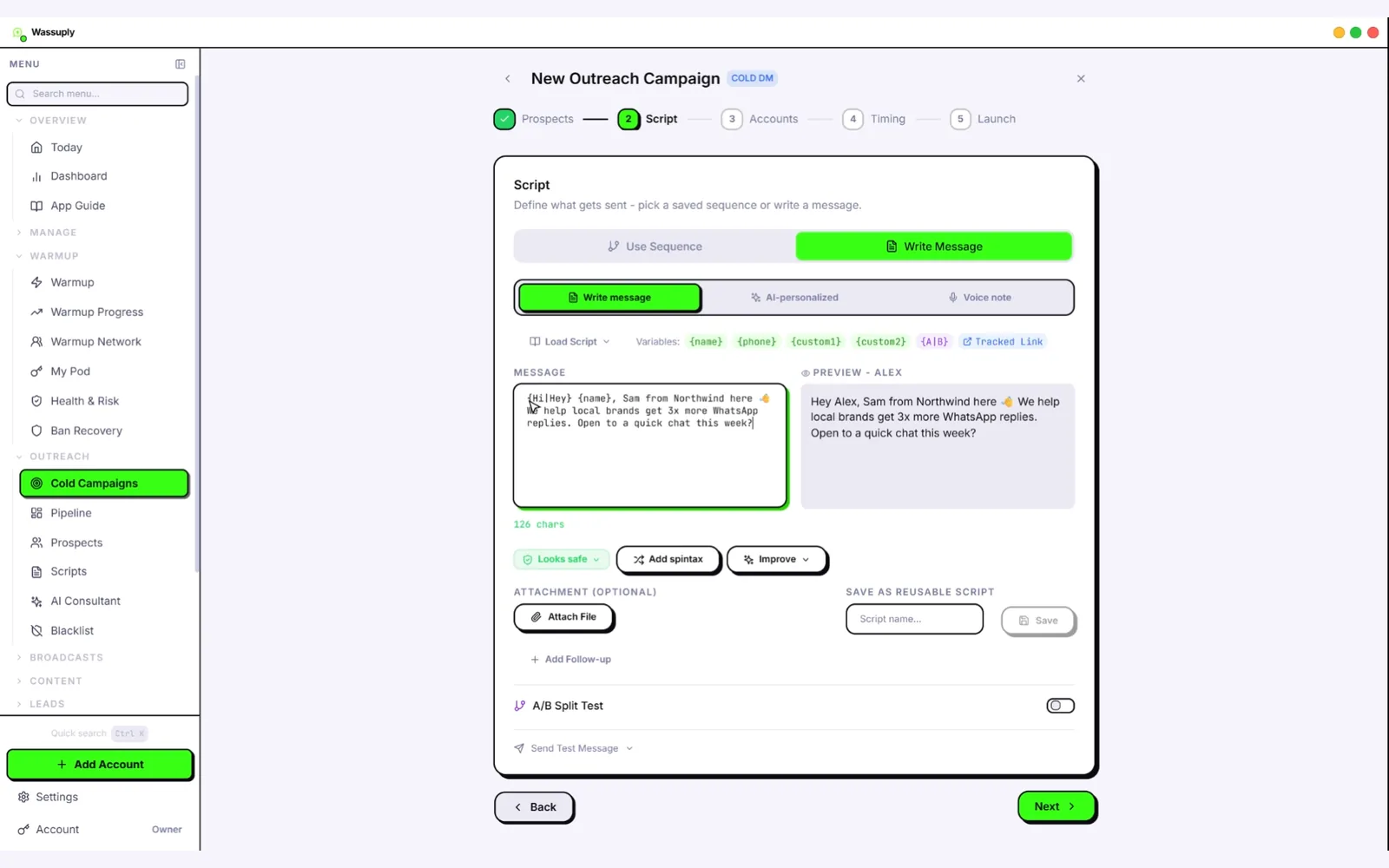Insert {name} variable chip
This screenshot has height=868, width=1389.
pos(706,342)
